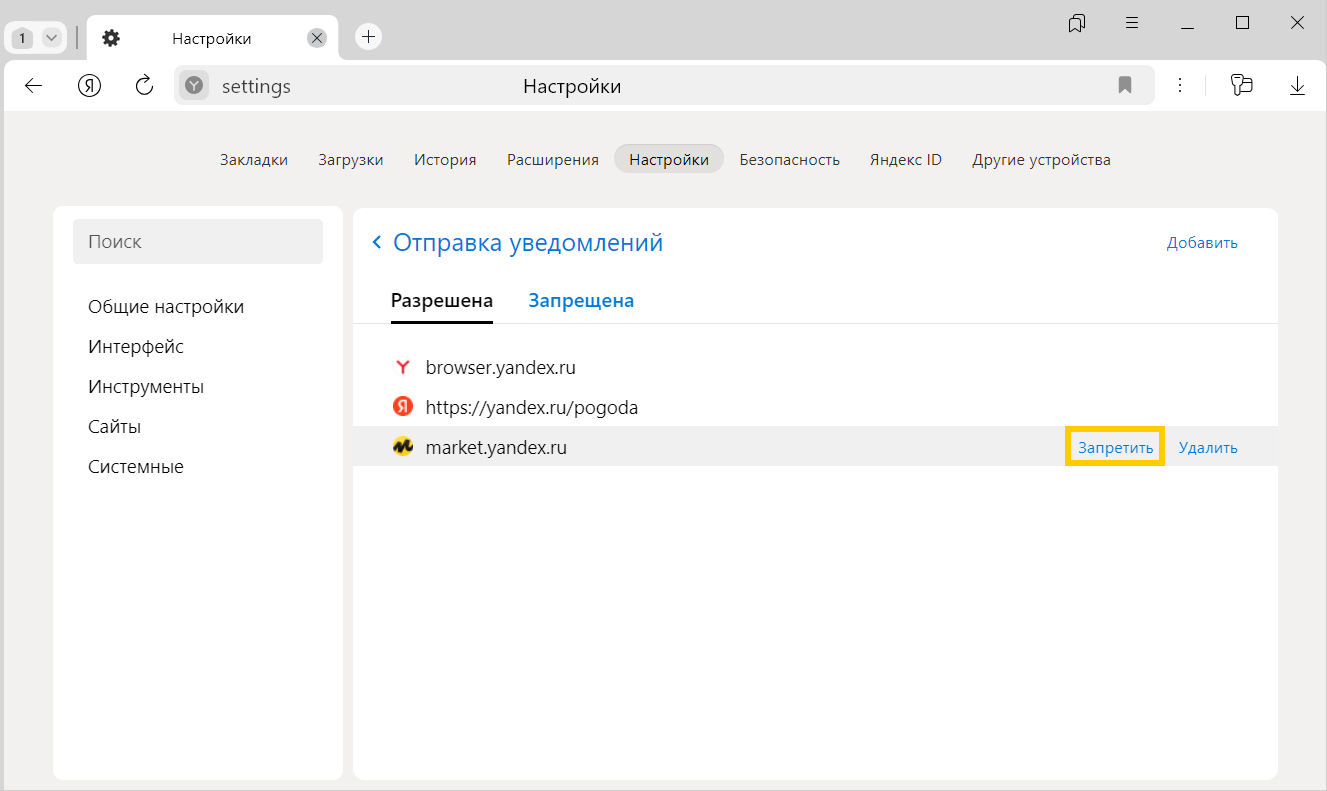1327x791 pixels.
Task: Open Yandex home page icon
Action: pyautogui.click(x=90, y=86)
